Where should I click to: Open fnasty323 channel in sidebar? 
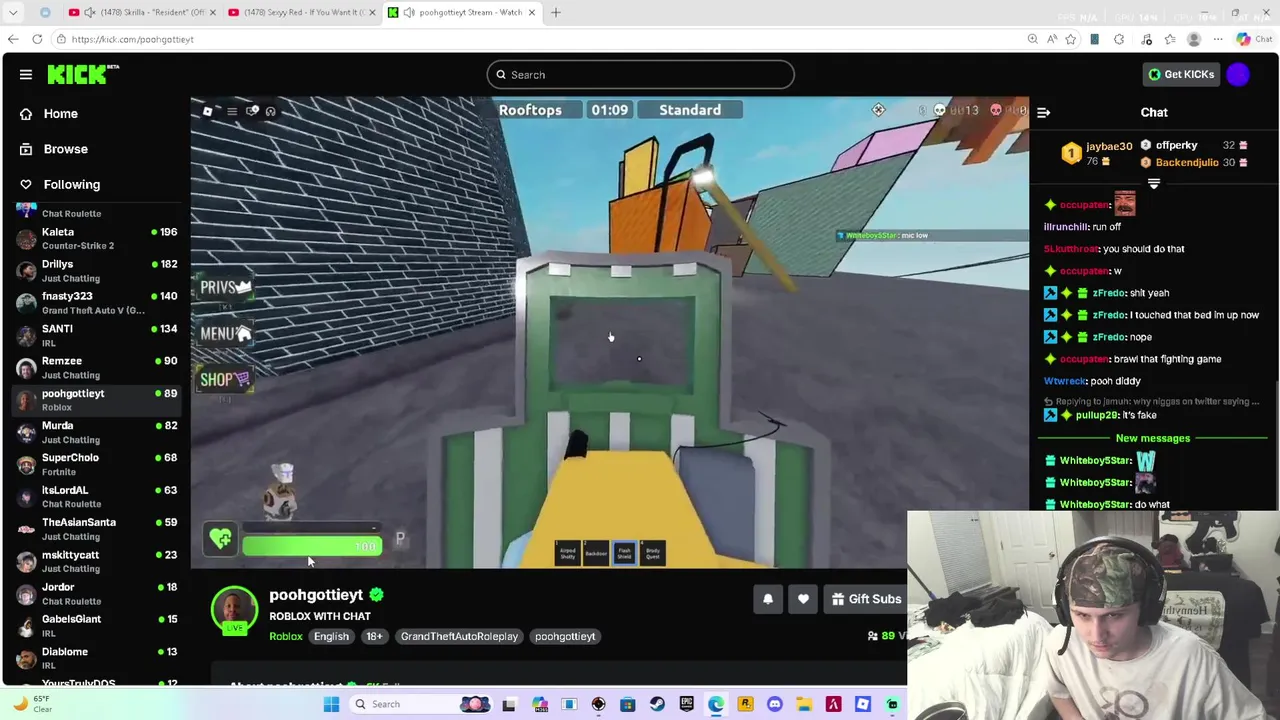(97, 303)
